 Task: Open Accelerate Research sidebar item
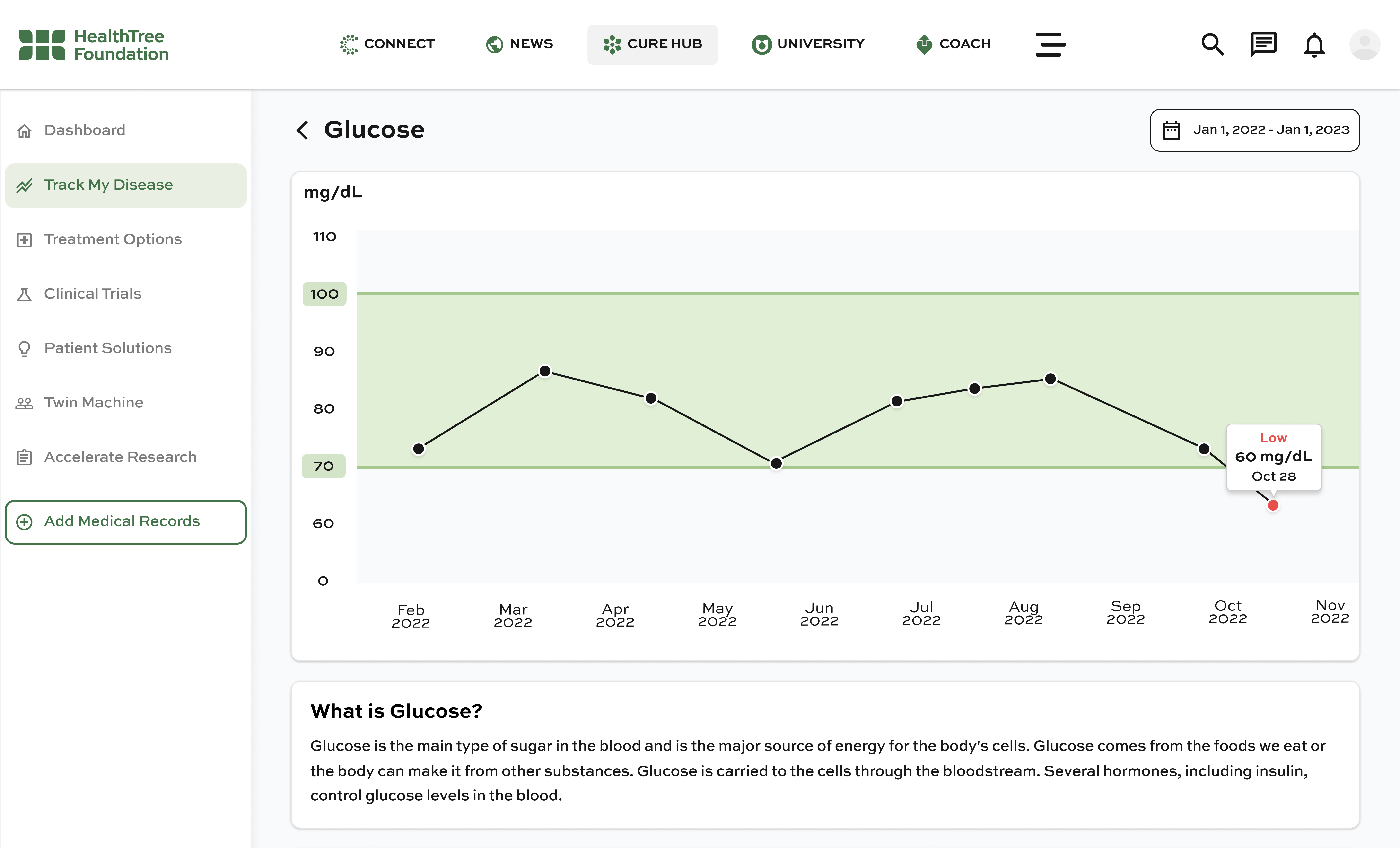(126, 458)
